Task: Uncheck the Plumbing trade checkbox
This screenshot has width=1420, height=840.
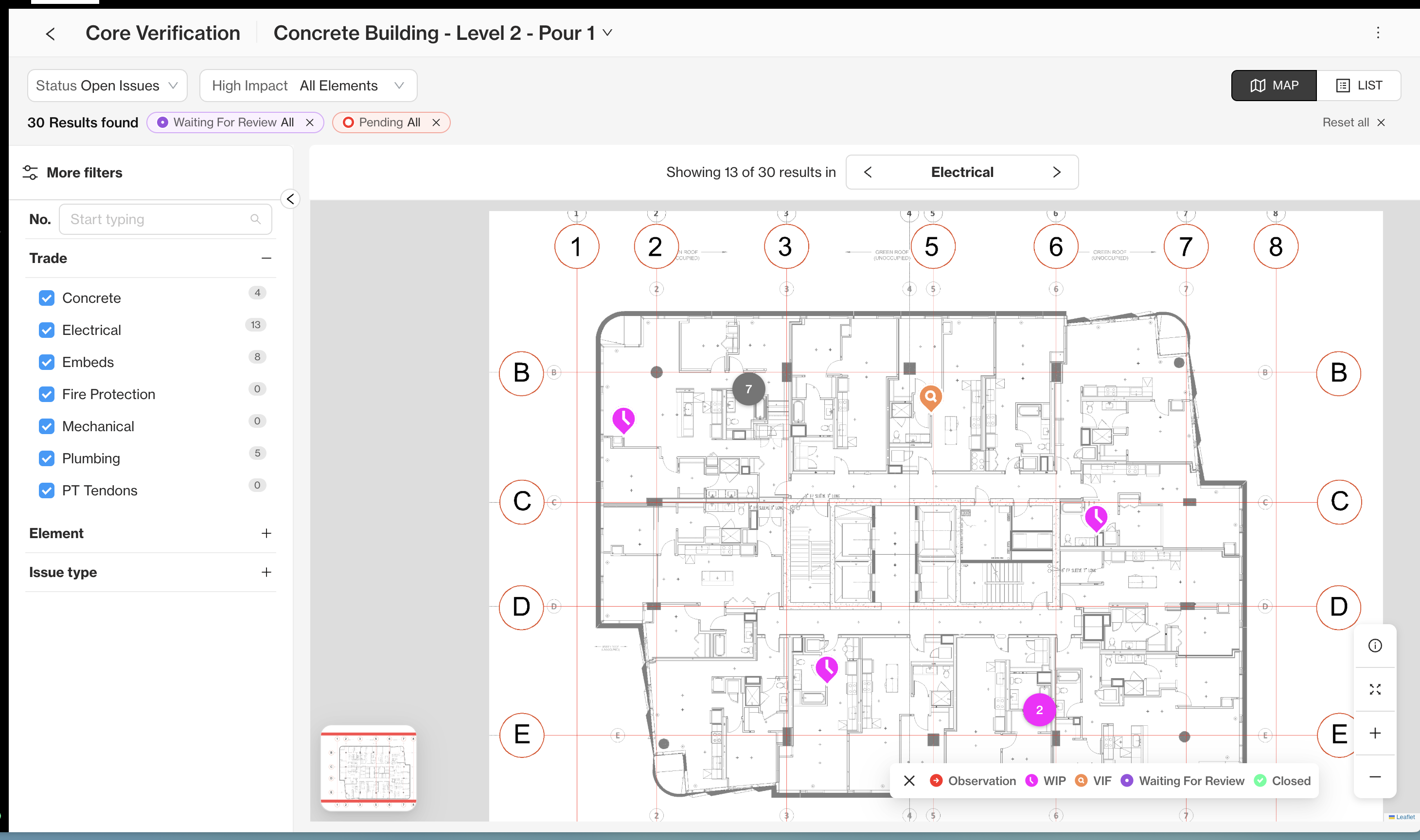Action: click(47, 458)
